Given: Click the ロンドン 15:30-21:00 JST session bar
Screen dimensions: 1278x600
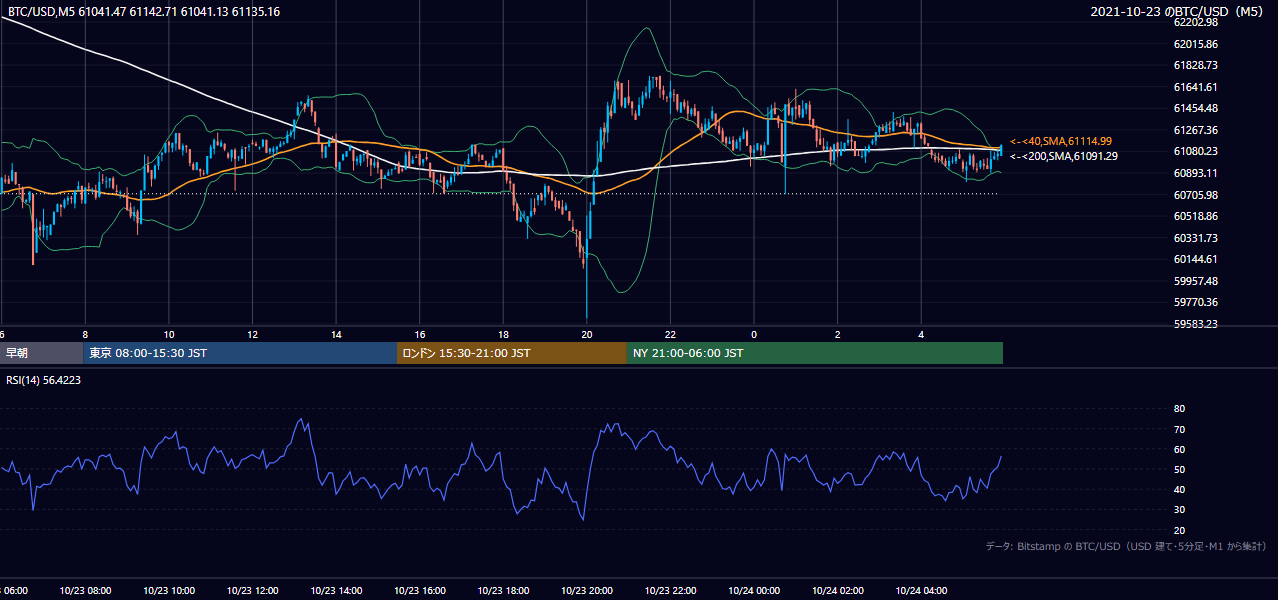Looking at the screenshot, I should click(512, 353).
